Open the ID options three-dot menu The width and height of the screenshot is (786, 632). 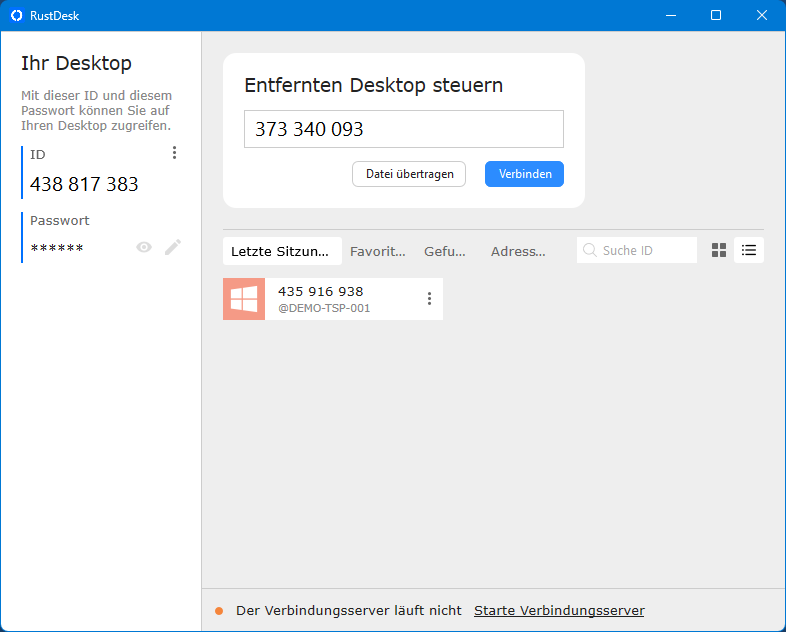(x=174, y=153)
